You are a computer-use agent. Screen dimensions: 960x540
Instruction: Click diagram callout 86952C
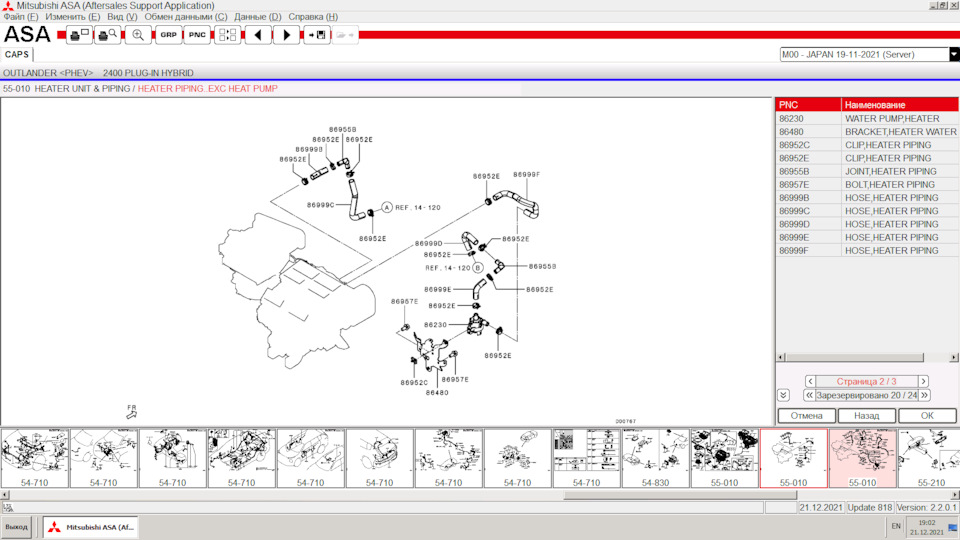point(414,383)
